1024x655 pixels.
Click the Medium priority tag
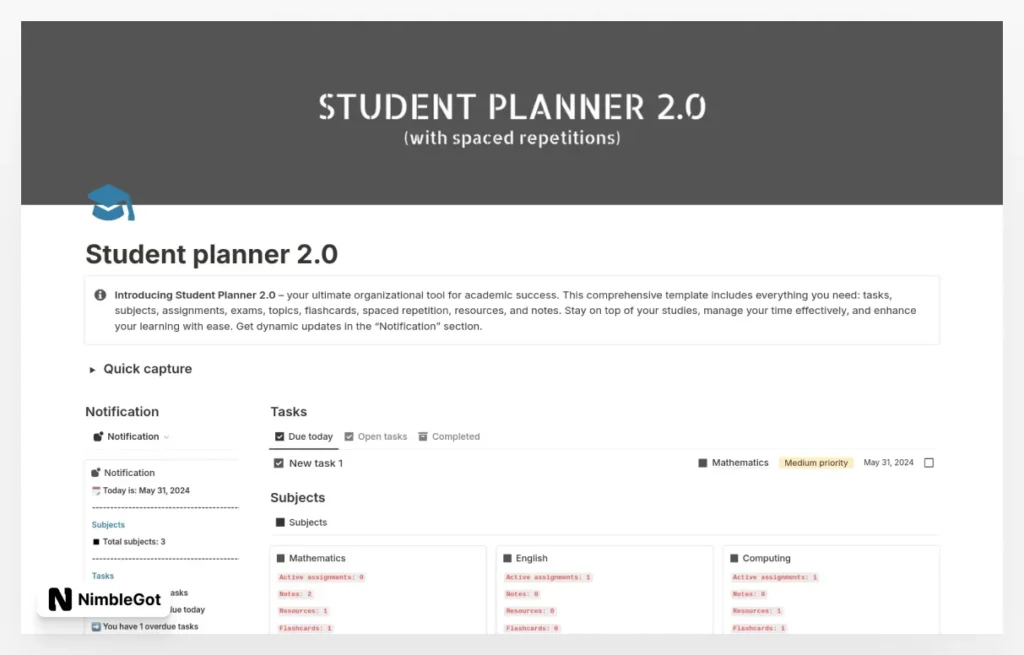point(816,462)
